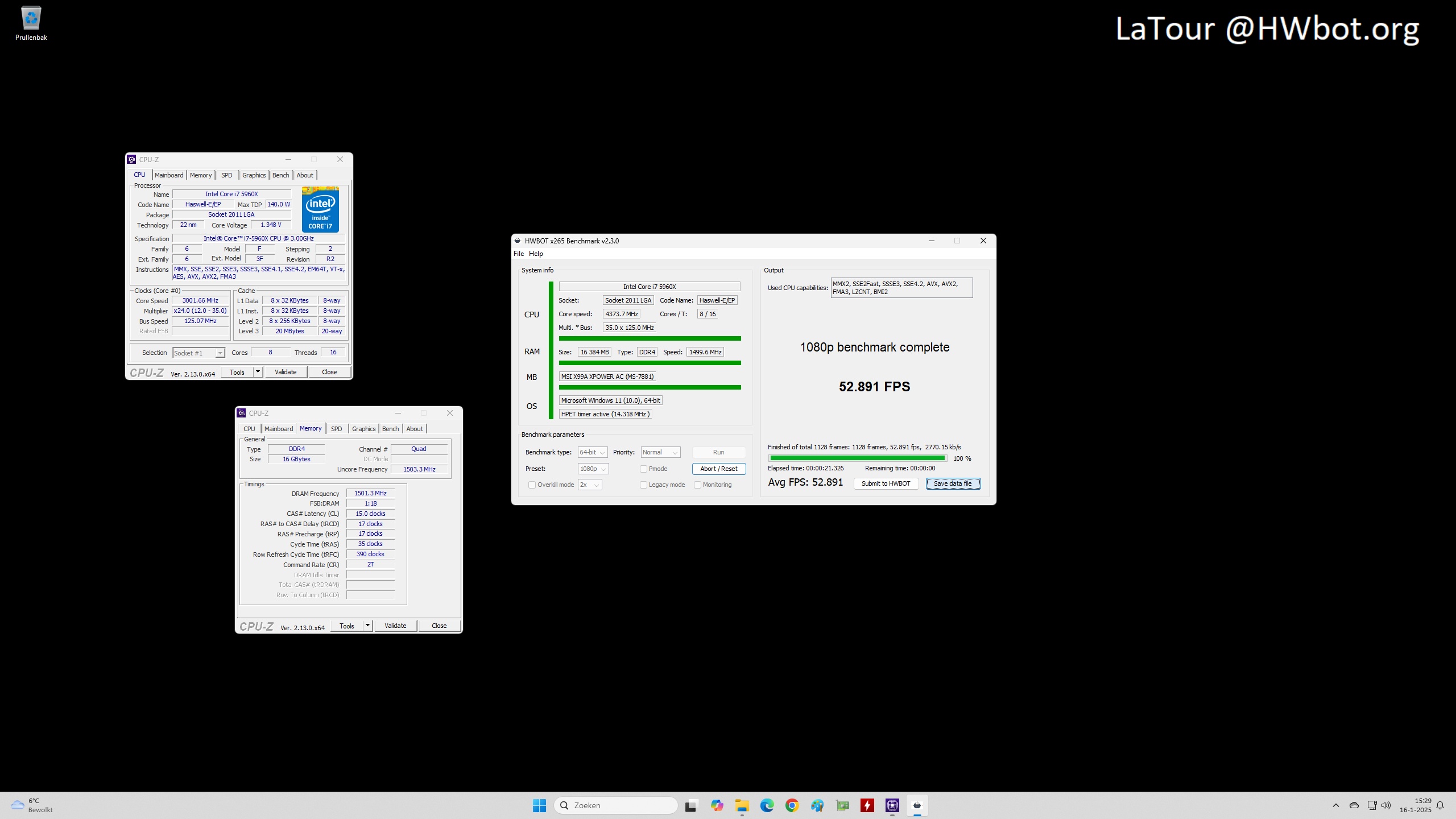Click the search magnifier in the Zoeken box
The width and height of the screenshot is (1456, 819).
(x=564, y=805)
